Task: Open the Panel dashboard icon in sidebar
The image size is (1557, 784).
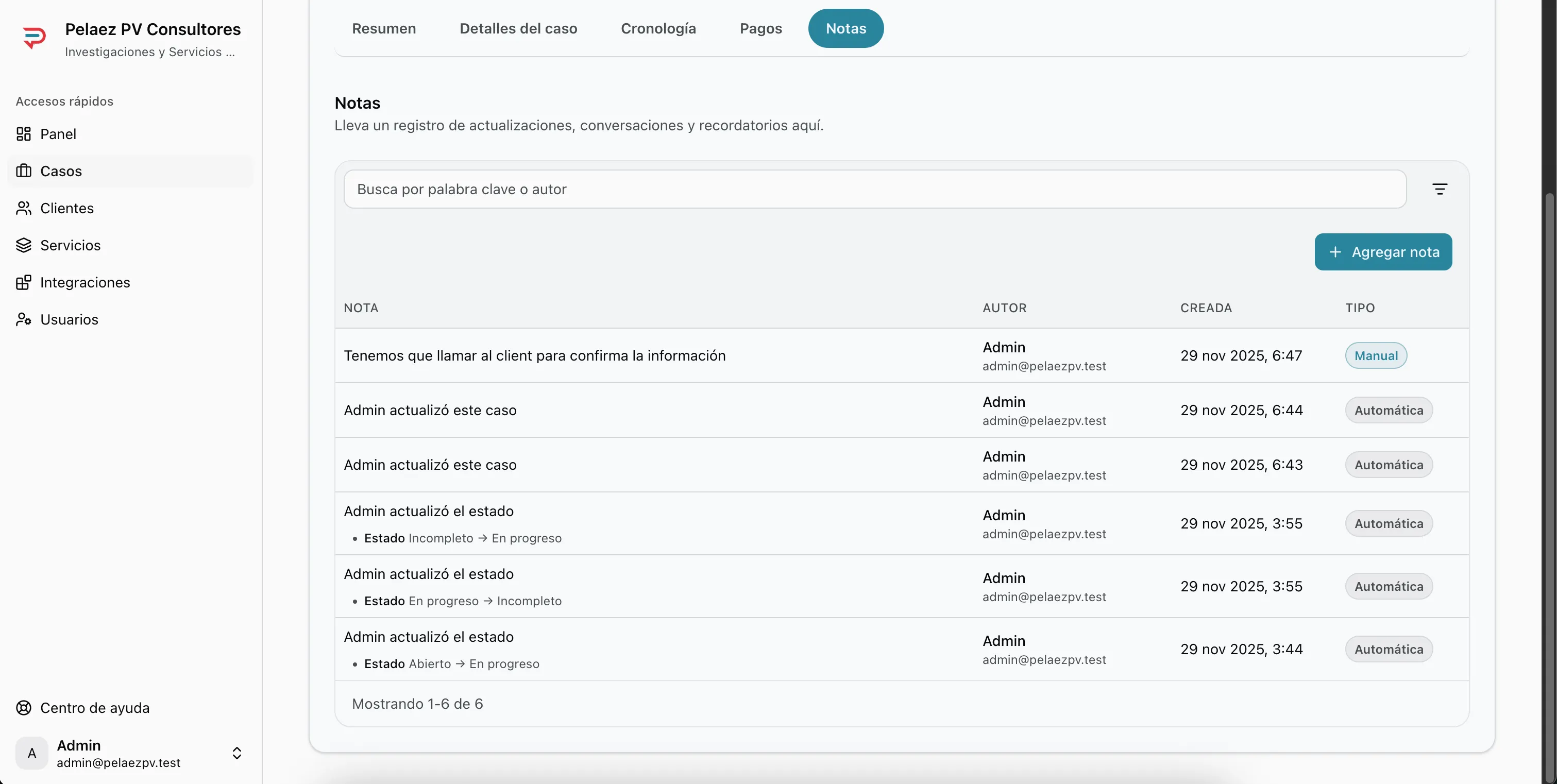Action: click(24, 133)
